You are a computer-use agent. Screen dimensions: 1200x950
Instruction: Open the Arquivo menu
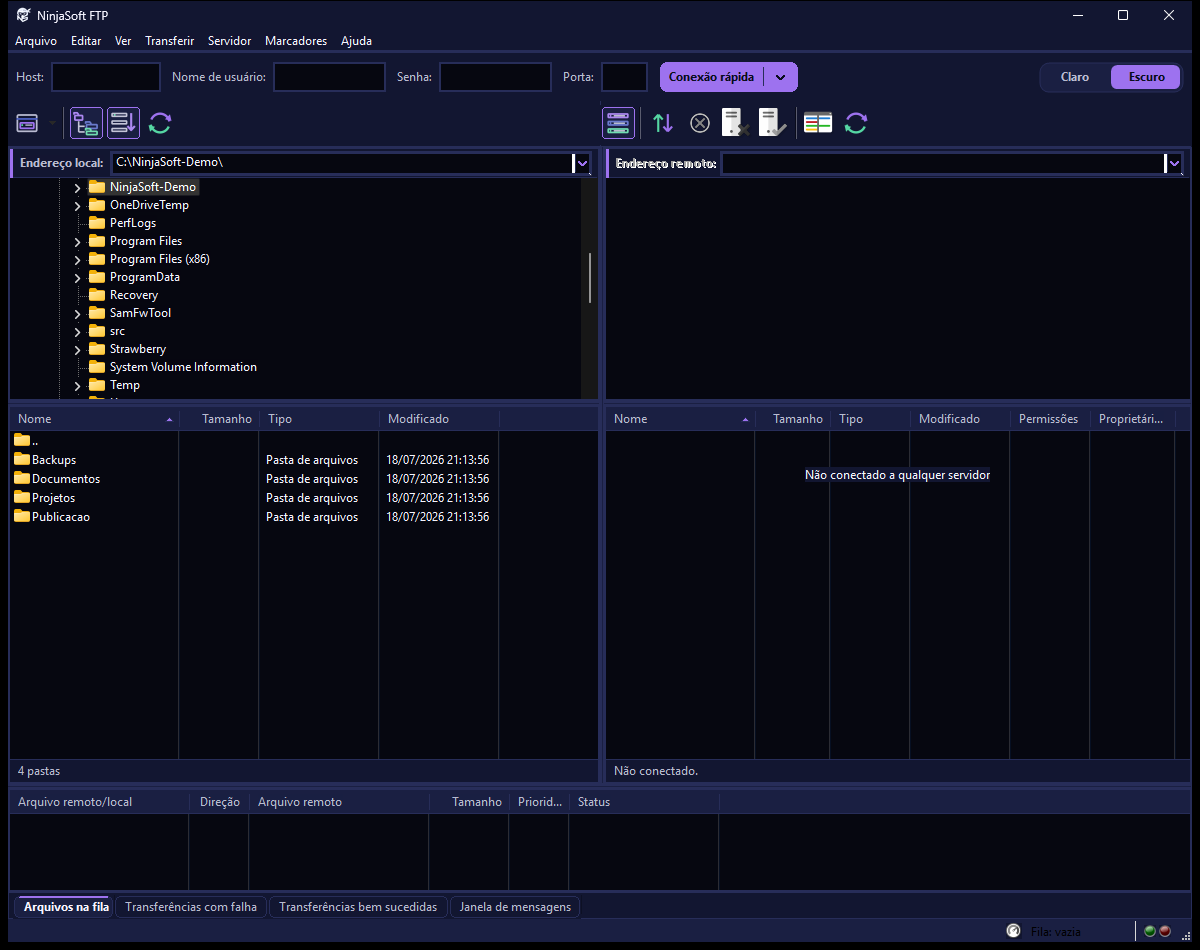click(x=36, y=41)
